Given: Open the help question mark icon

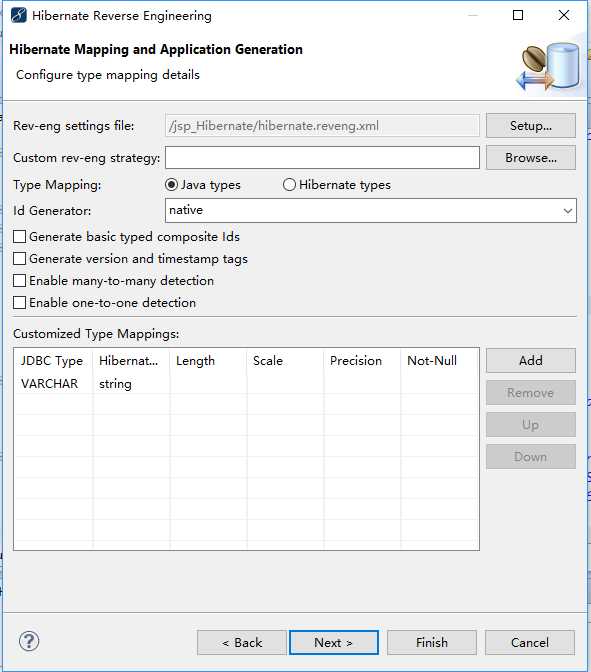Looking at the screenshot, I should pyautogui.click(x=29, y=642).
